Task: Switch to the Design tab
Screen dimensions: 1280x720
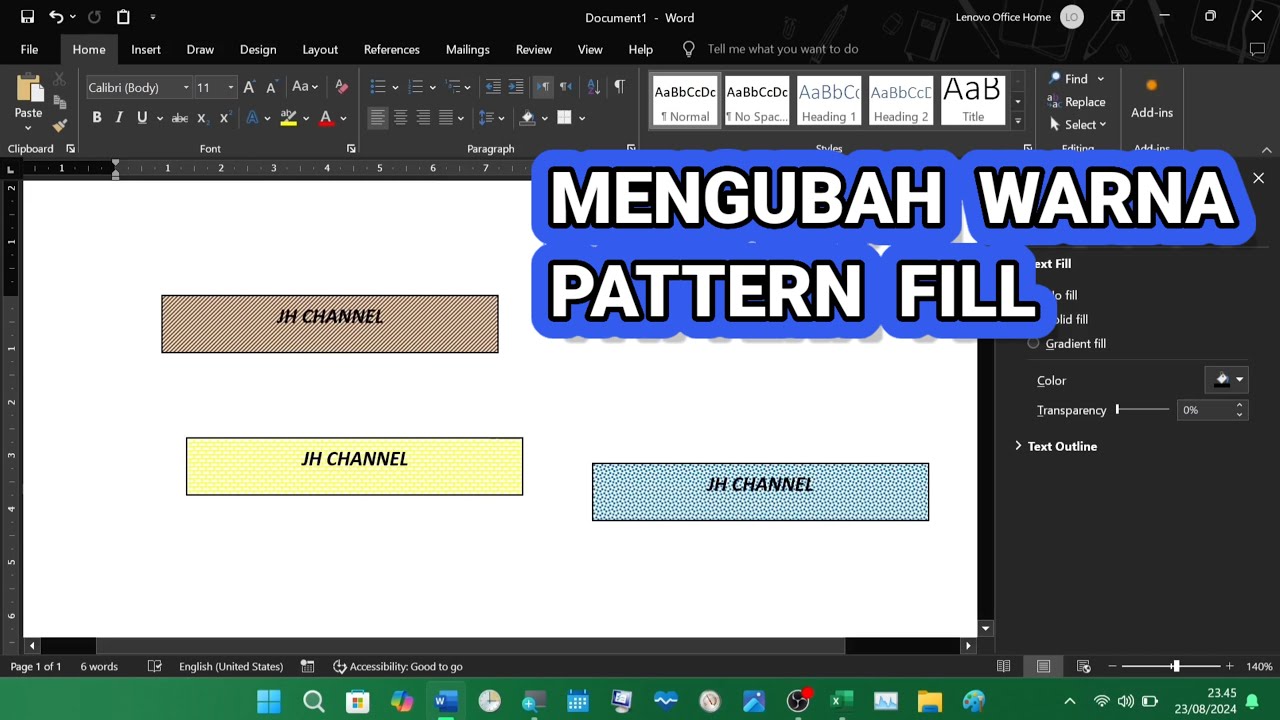Action: (258, 49)
